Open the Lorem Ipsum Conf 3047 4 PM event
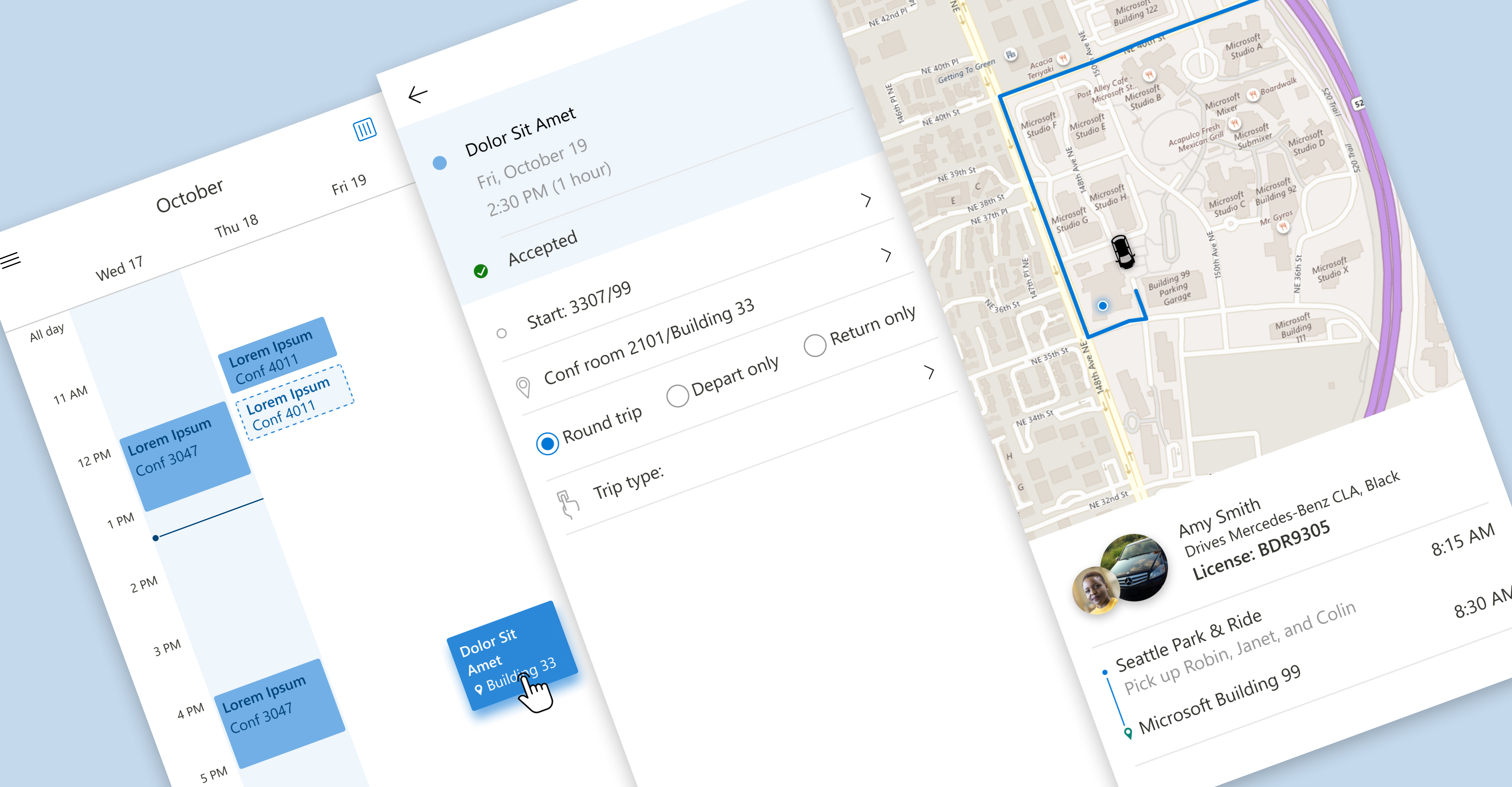This screenshot has width=1512, height=787. coord(280,713)
